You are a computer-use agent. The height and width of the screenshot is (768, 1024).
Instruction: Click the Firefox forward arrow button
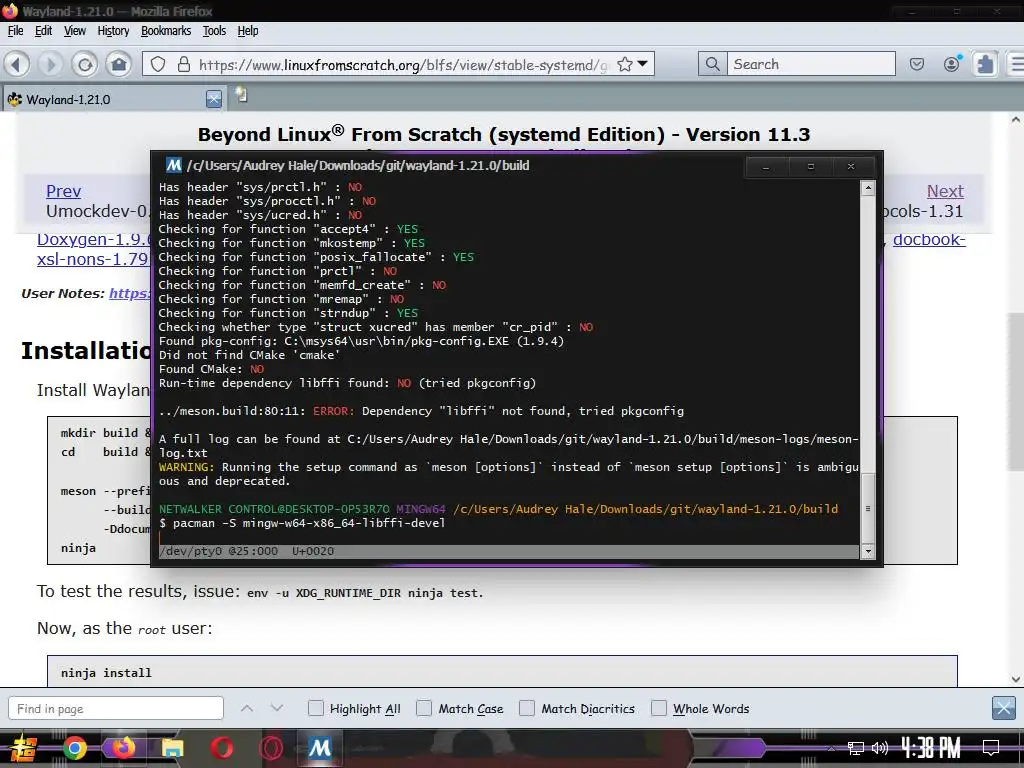coord(50,64)
